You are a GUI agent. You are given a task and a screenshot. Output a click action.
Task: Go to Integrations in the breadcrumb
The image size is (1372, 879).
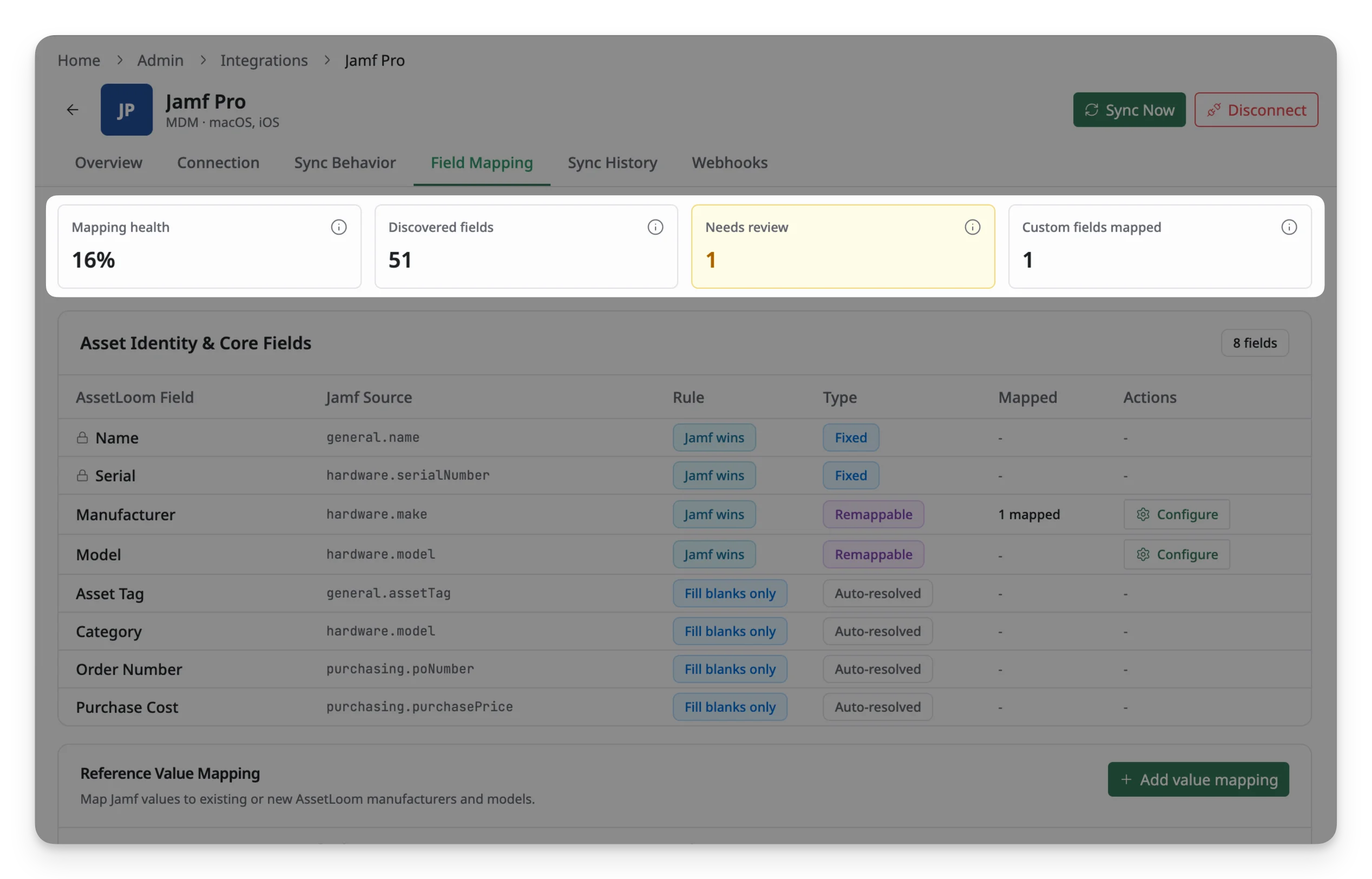coord(264,60)
